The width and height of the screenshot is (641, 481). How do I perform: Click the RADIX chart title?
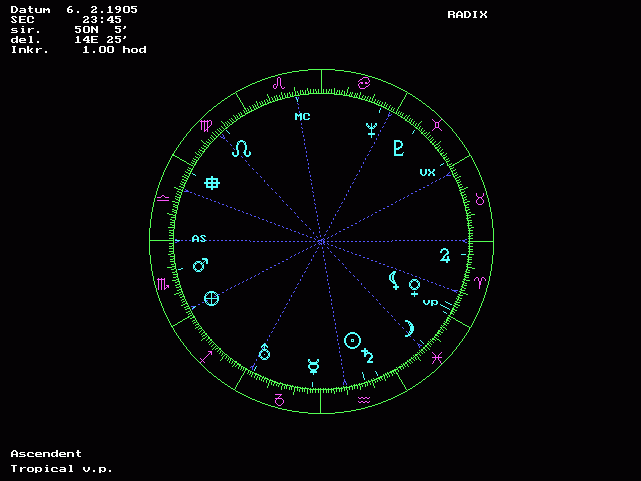(x=467, y=15)
